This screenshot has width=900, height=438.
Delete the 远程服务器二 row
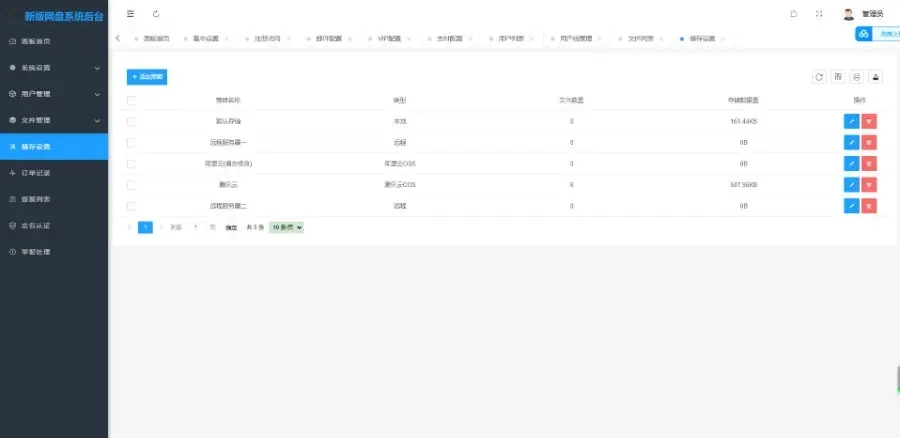(869, 206)
